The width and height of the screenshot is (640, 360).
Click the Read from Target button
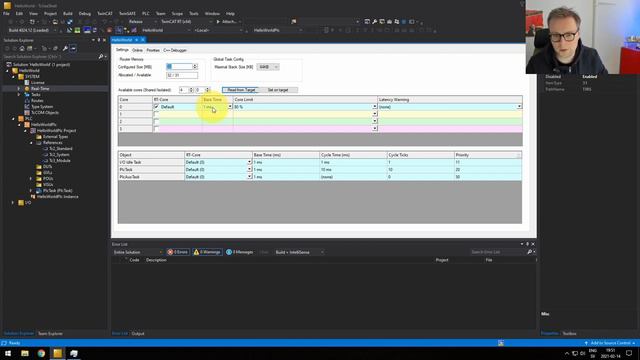pos(240,90)
